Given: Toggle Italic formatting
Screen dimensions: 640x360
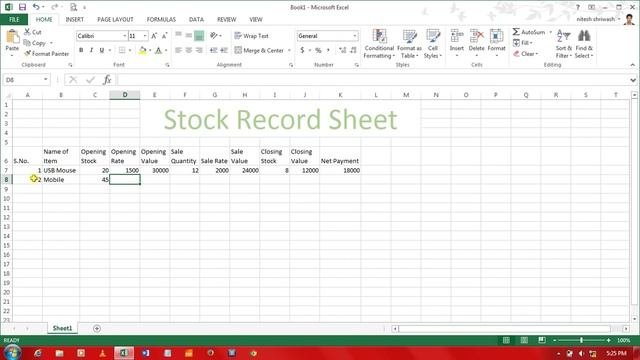Looking at the screenshot, I should click(91, 50).
